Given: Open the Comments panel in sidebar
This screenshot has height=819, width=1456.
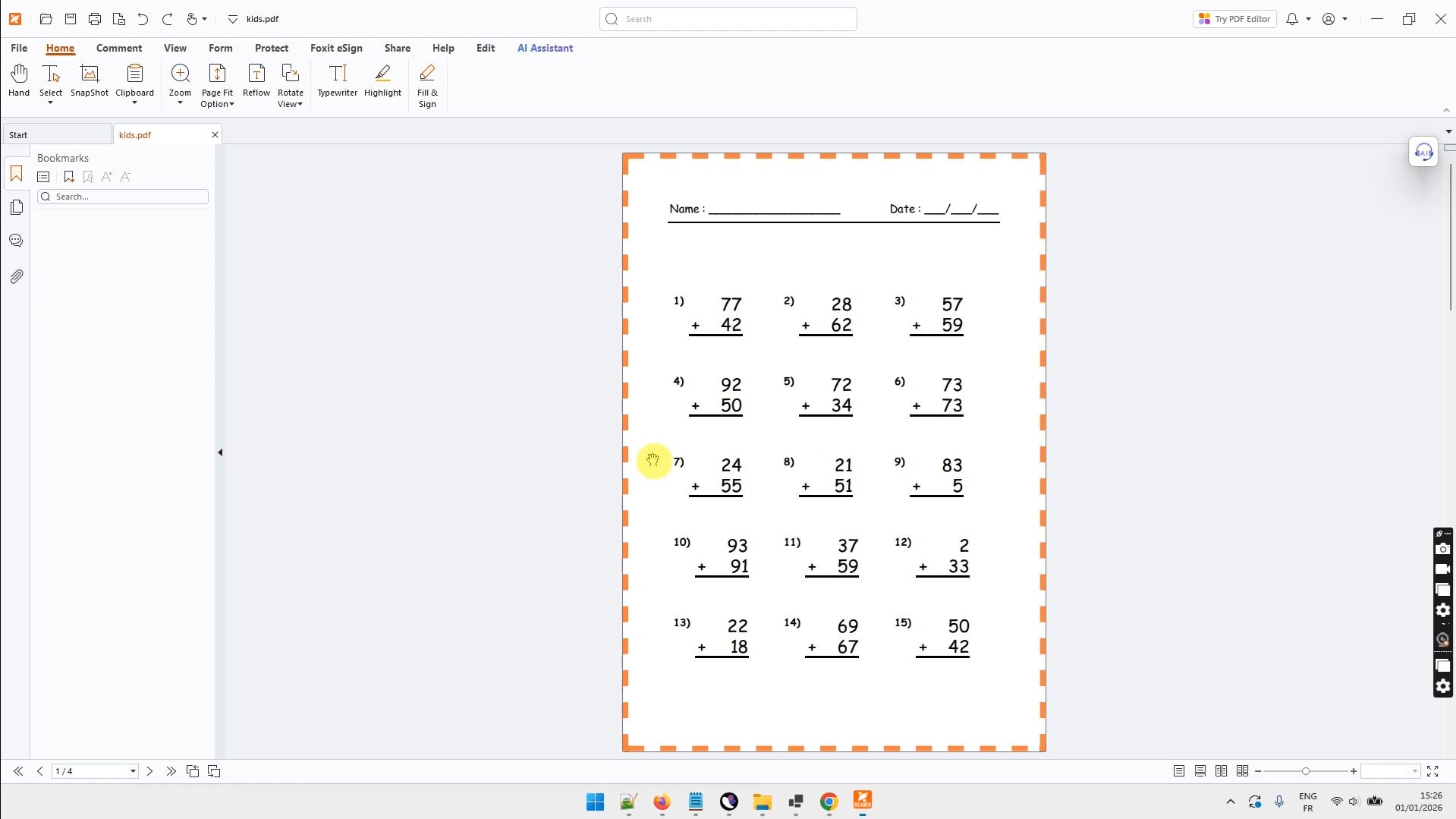Looking at the screenshot, I should 17,241.
